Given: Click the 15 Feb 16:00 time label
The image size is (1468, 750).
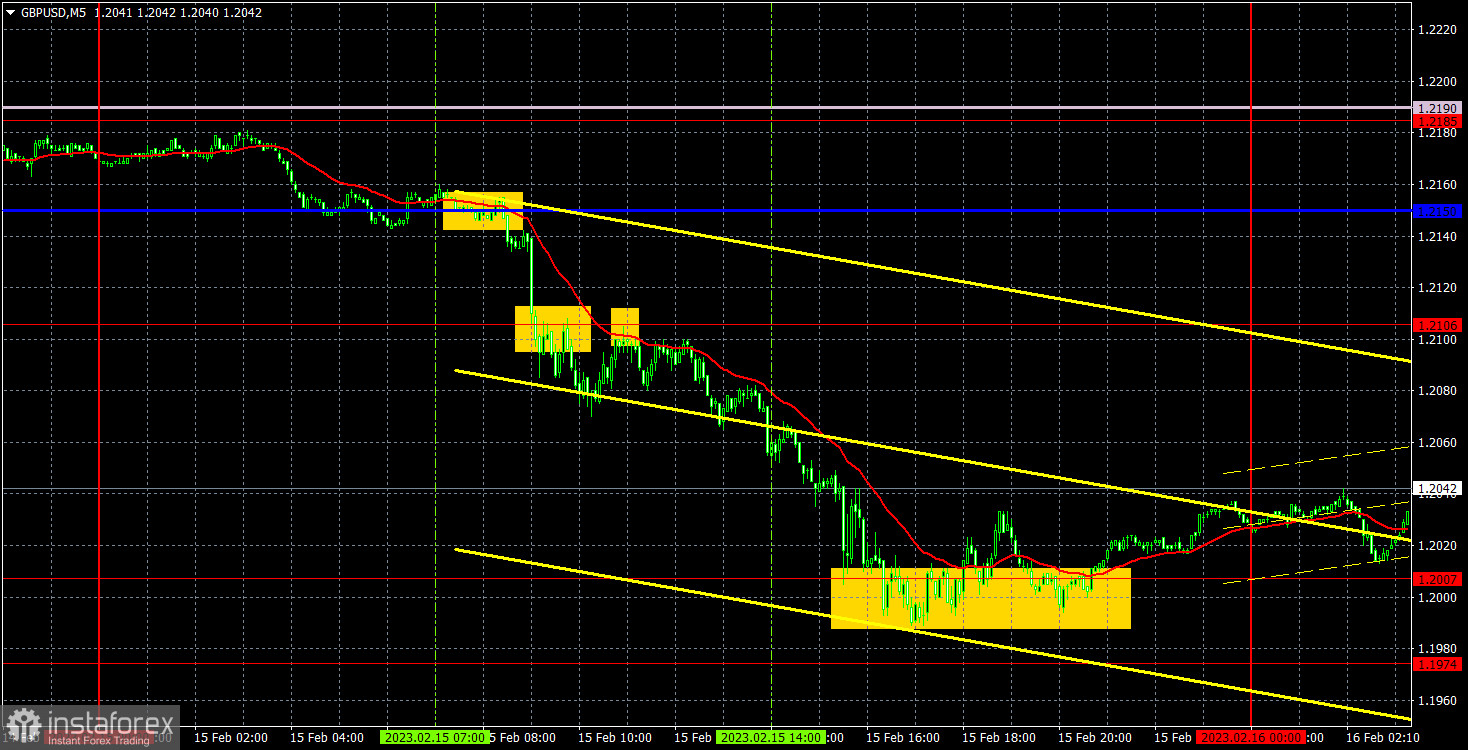Looking at the screenshot, I should tap(903, 737).
